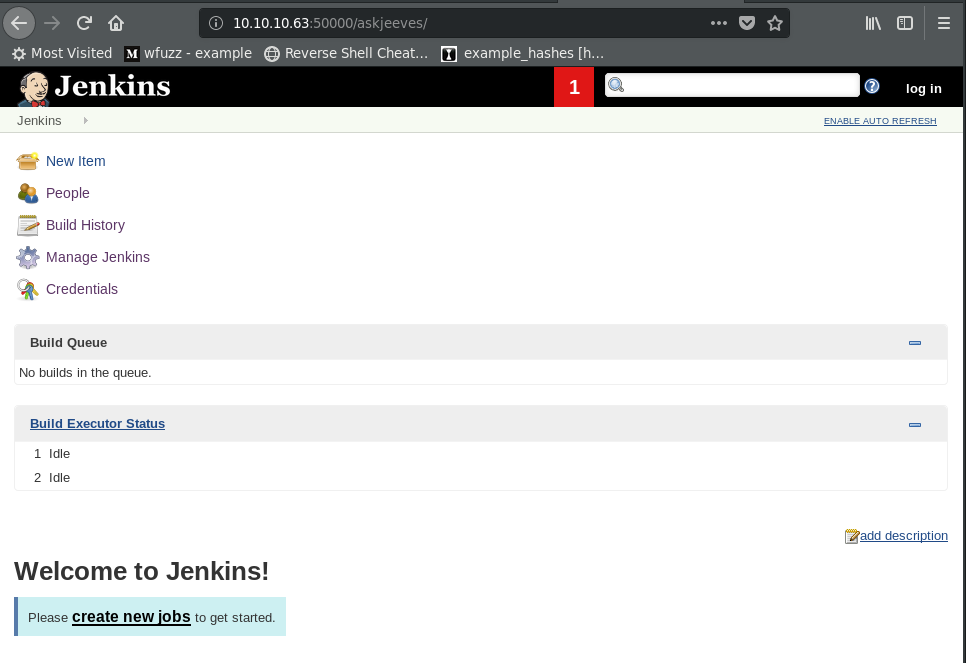Click the Credentials keys icon

(x=27, y=289)
